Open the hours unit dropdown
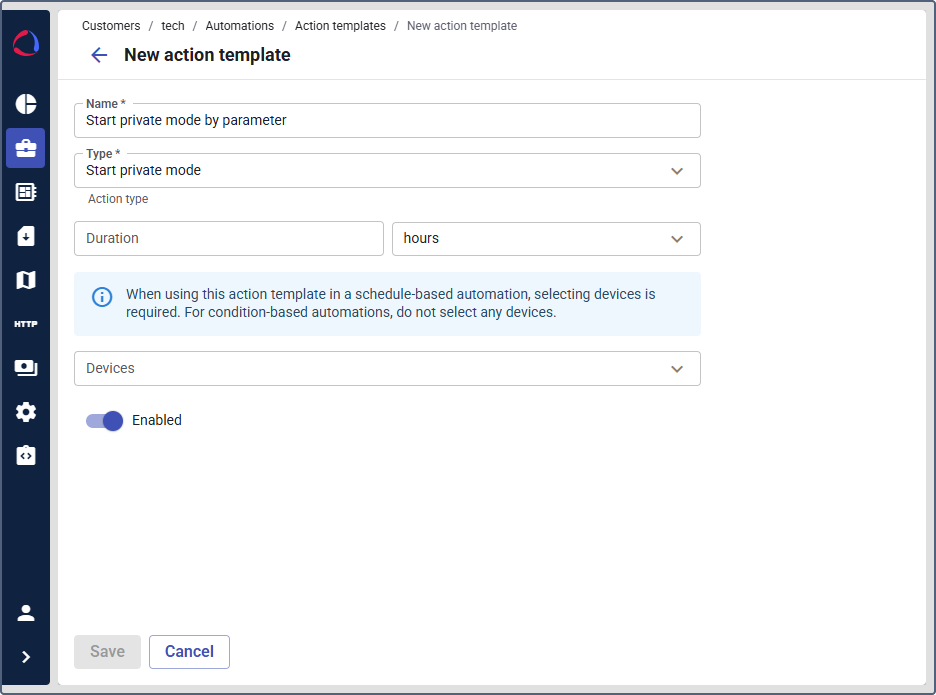The height and width of the screenshot is (695, 936). (x=677, y=239)
